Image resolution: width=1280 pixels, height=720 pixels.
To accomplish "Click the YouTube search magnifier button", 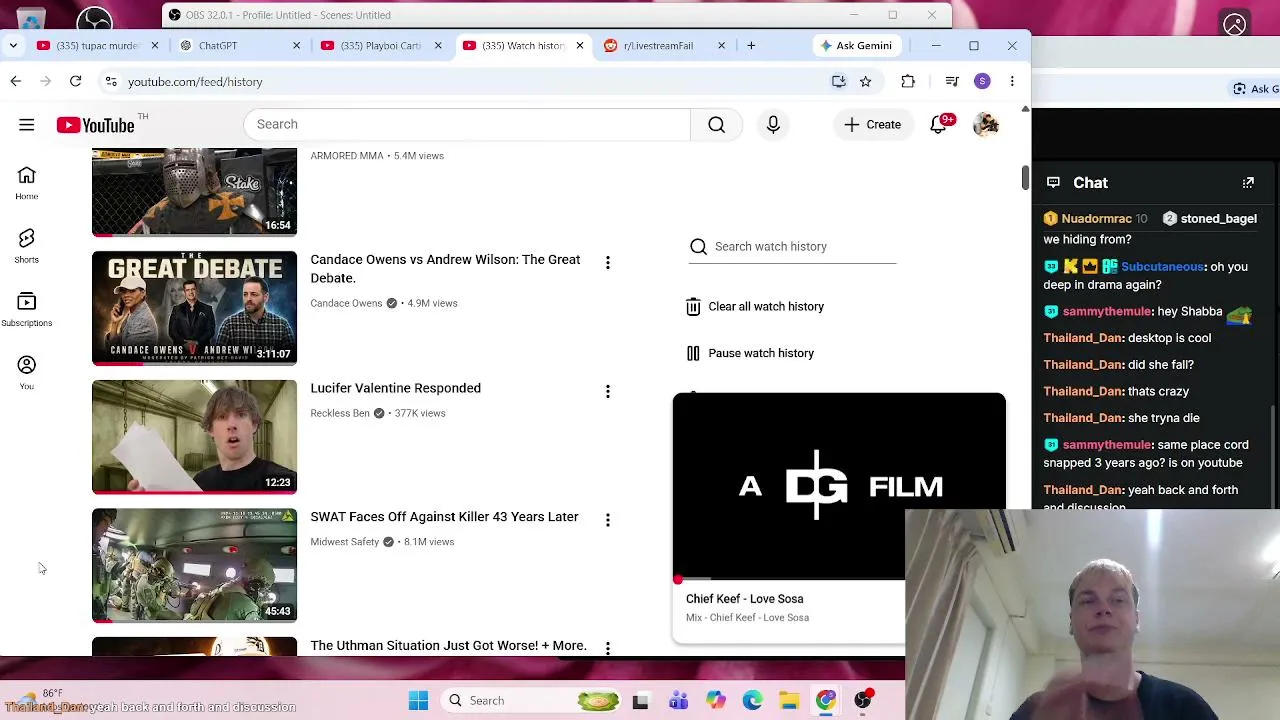I will [x=717, y=125].
